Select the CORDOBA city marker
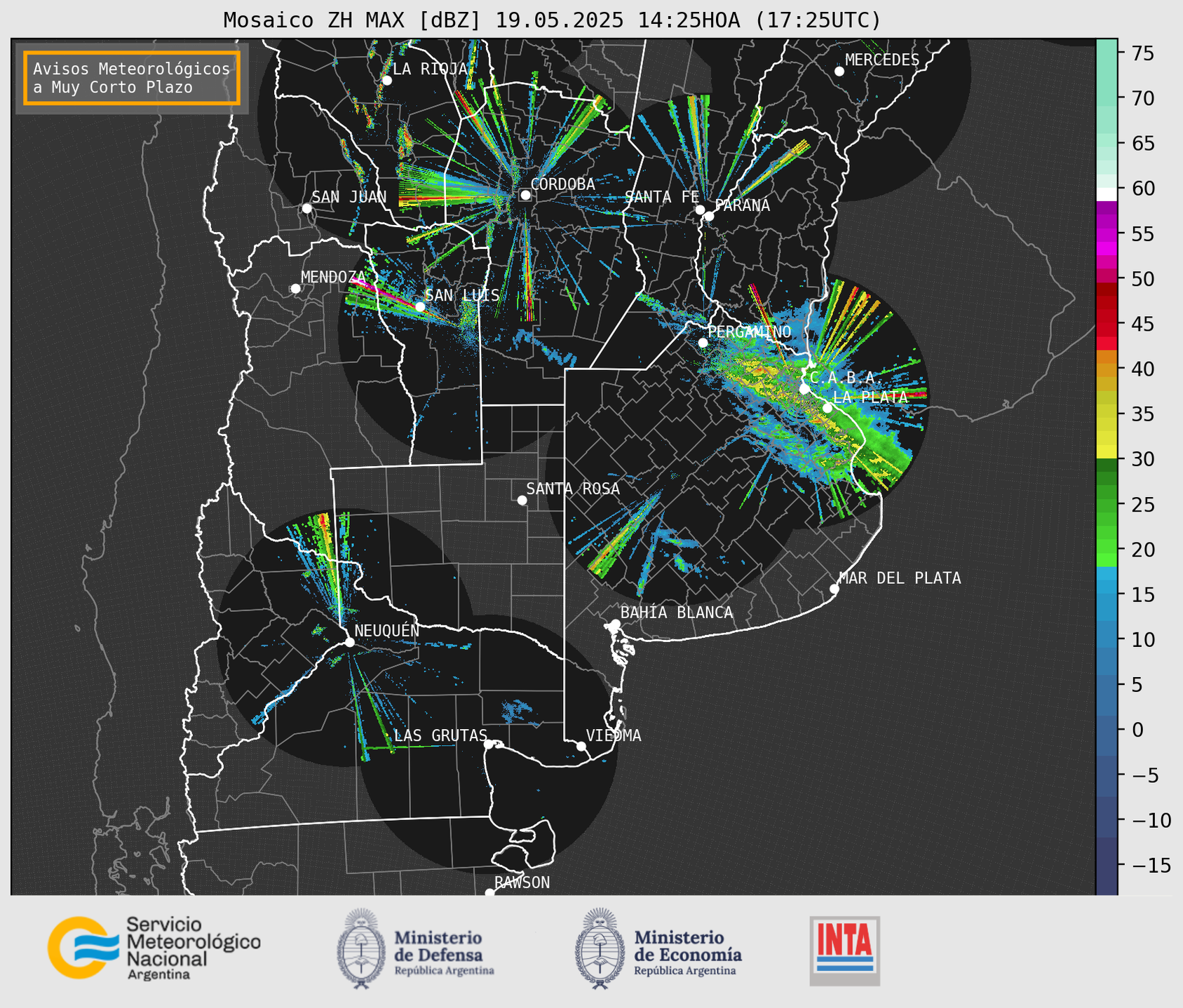The image size is (1183, 1008). pos(525,195)
